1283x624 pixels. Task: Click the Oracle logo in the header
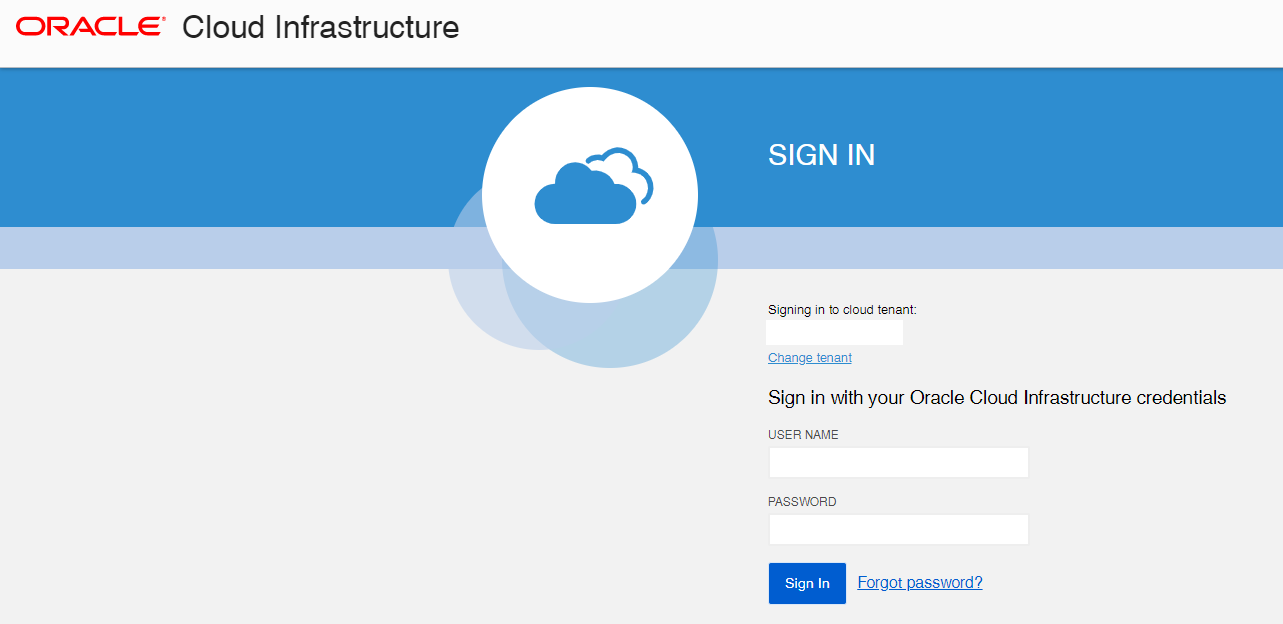(x=91, y=27)
